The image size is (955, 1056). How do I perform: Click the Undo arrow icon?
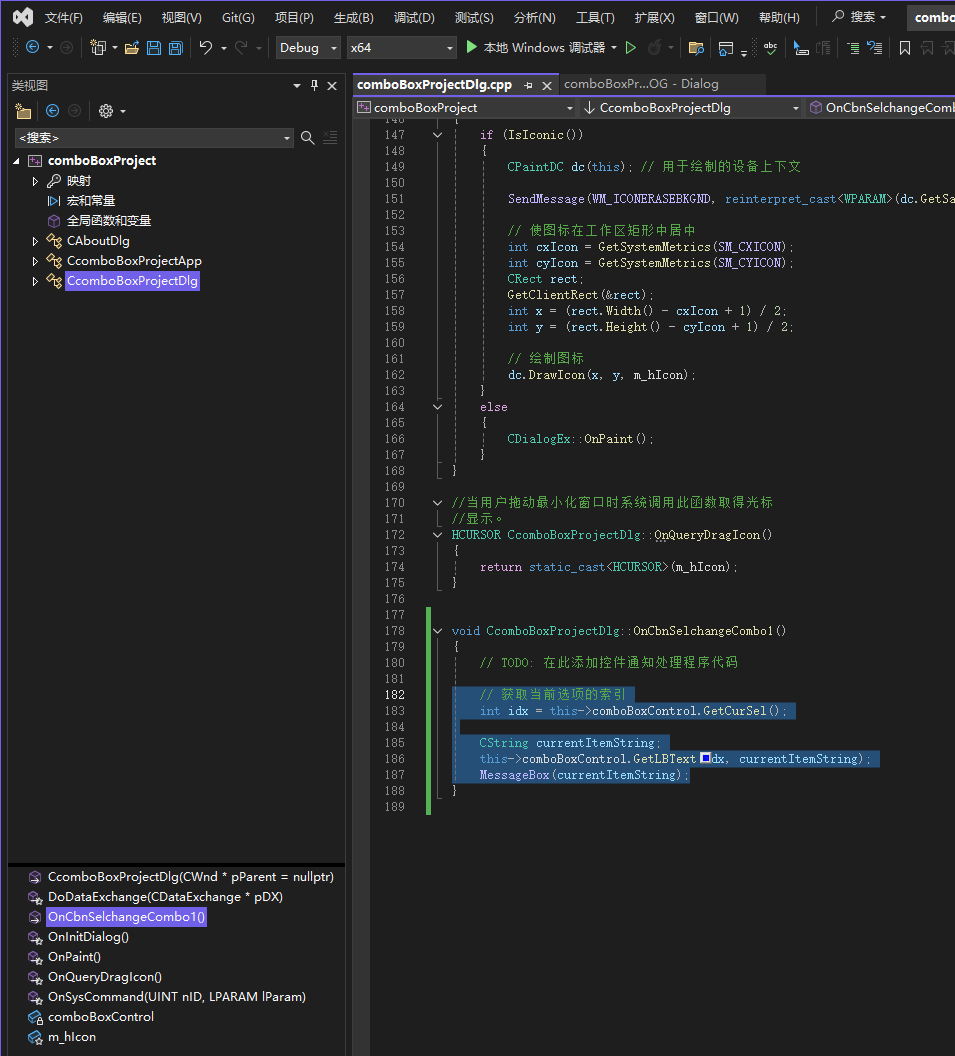pos(205,48)
